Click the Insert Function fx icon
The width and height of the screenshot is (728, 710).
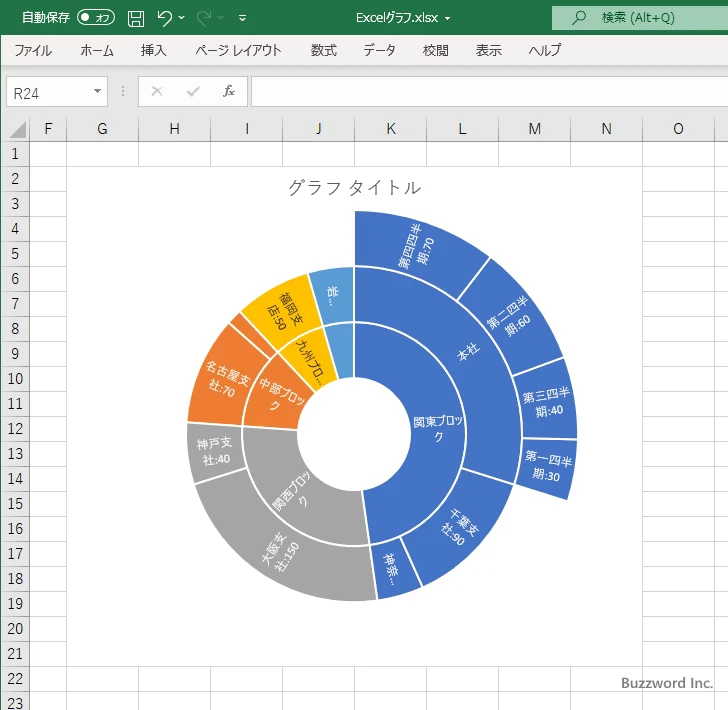228,91
